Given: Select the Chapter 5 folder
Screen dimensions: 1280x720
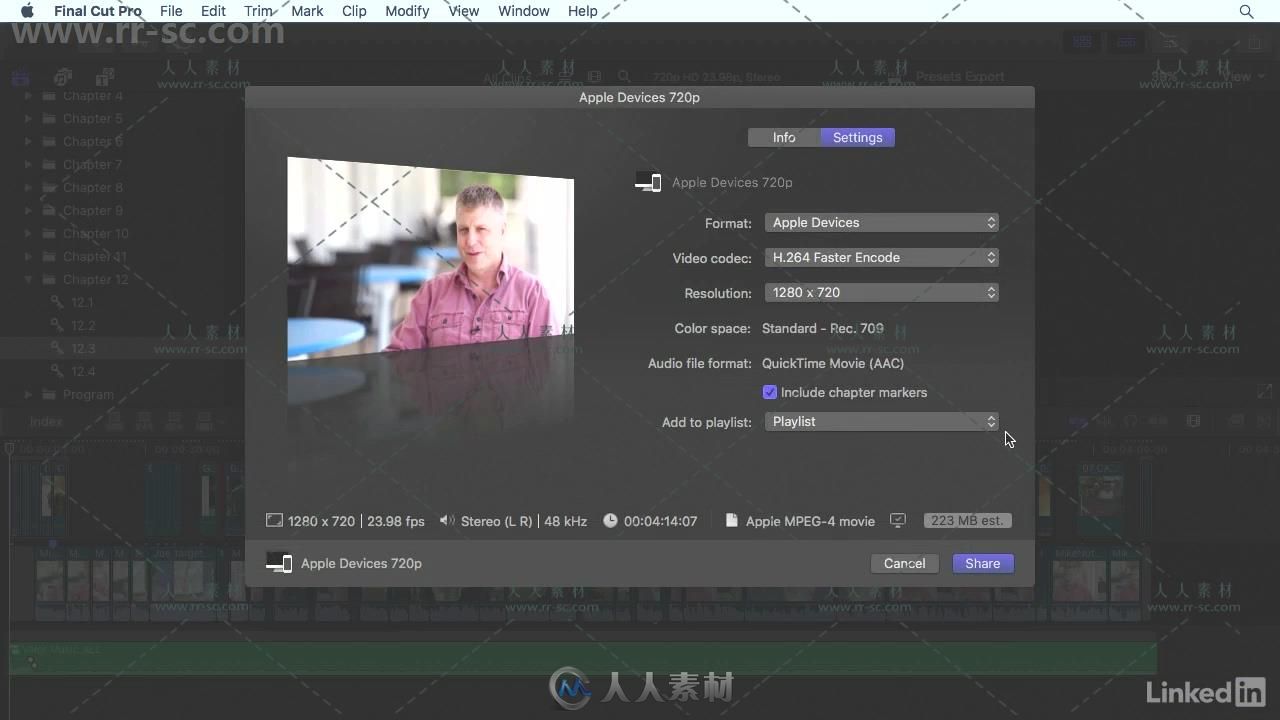Looking at the screenshot, I should pyautogui.click(x=92, y=118).
